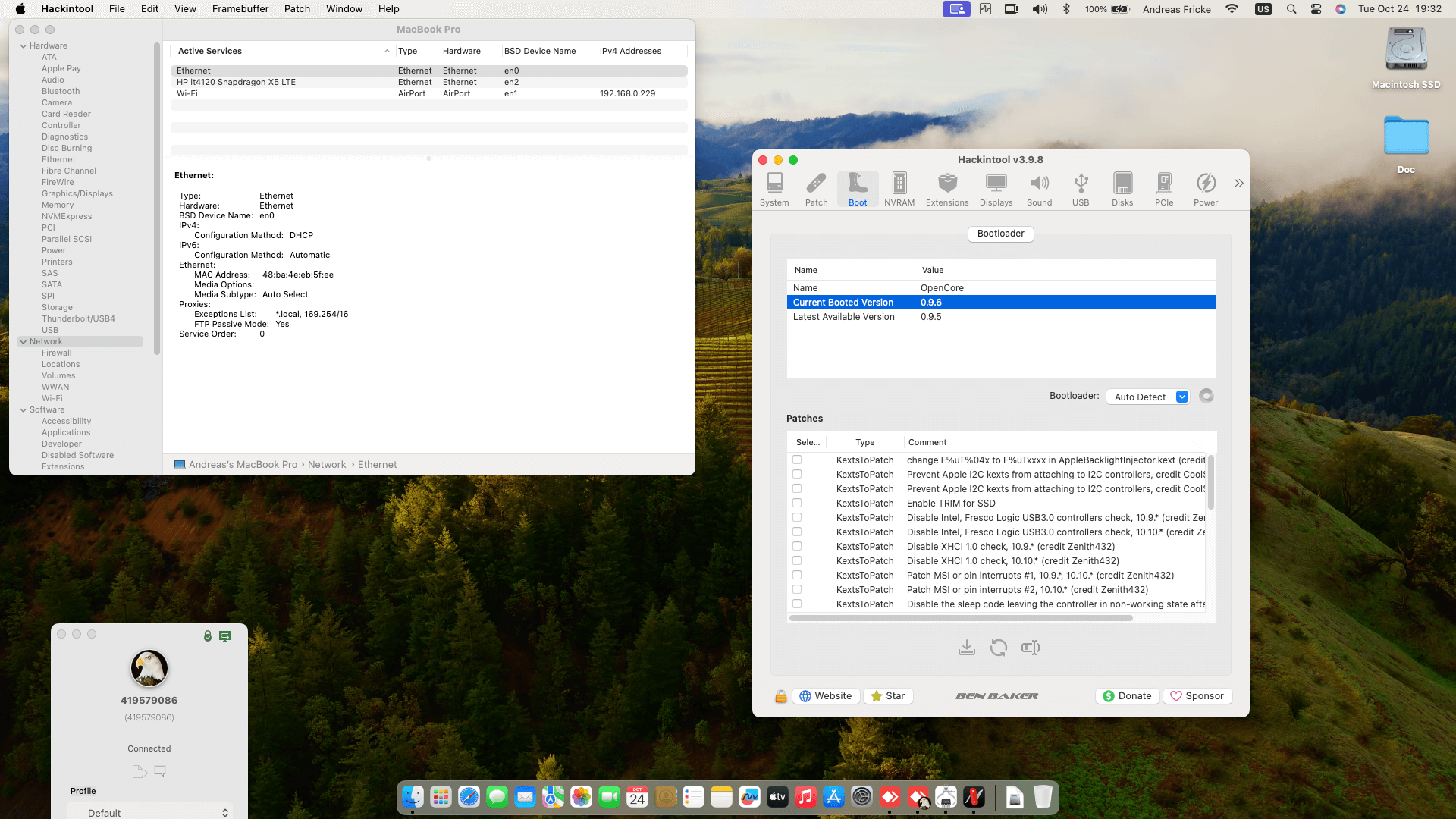Screen dimensions: 1456x819
Task: Open the Bootloader Auto Detect dropdown
Action: pyautogui.click(x=1147, y=397)
